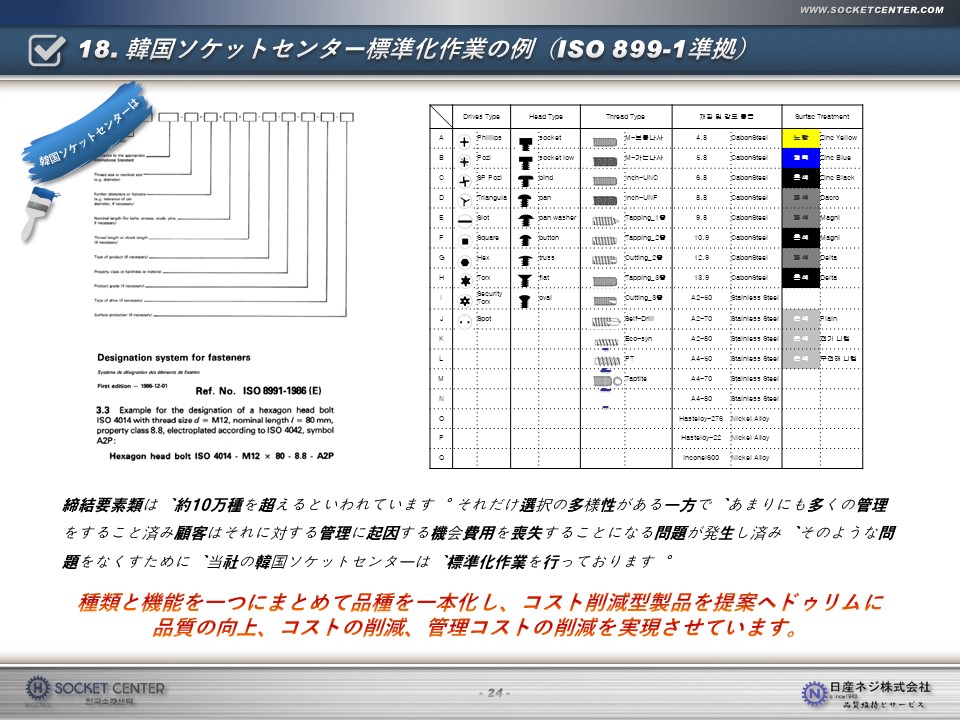Click the Slot drive icon
Viewport: 960px width, 720px height.
click(465, 220)
